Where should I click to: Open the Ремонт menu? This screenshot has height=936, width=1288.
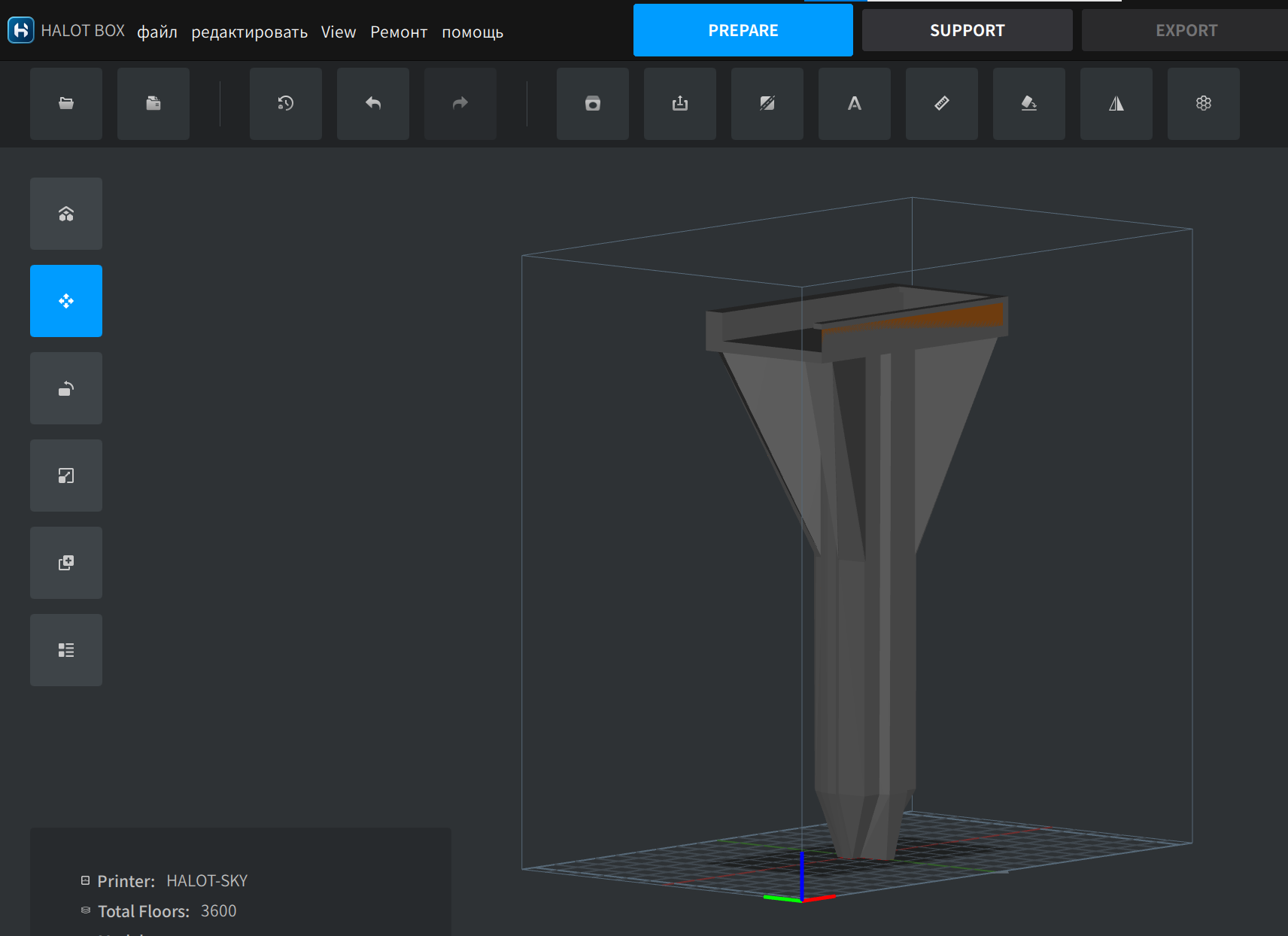pyautogui.click(x=399, y=32)
